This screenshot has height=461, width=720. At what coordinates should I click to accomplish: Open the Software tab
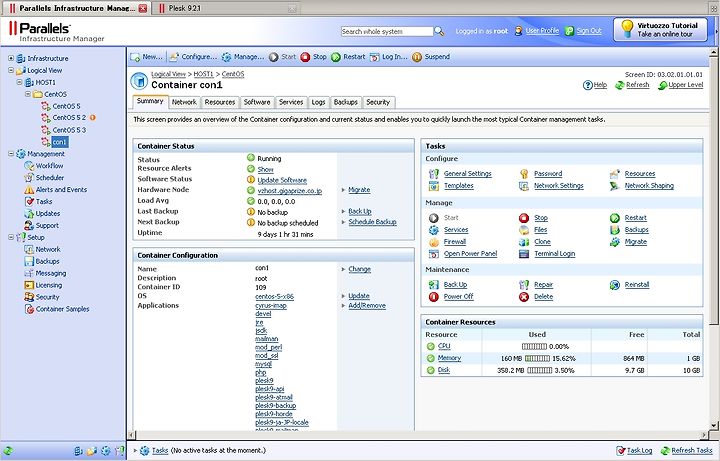pos(257,102)
